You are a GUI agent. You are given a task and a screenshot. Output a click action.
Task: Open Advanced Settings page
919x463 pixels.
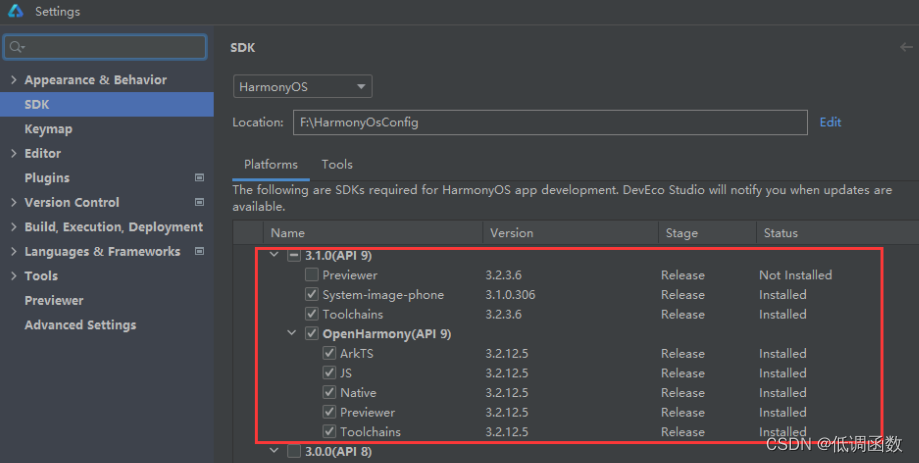click(80, 325)
